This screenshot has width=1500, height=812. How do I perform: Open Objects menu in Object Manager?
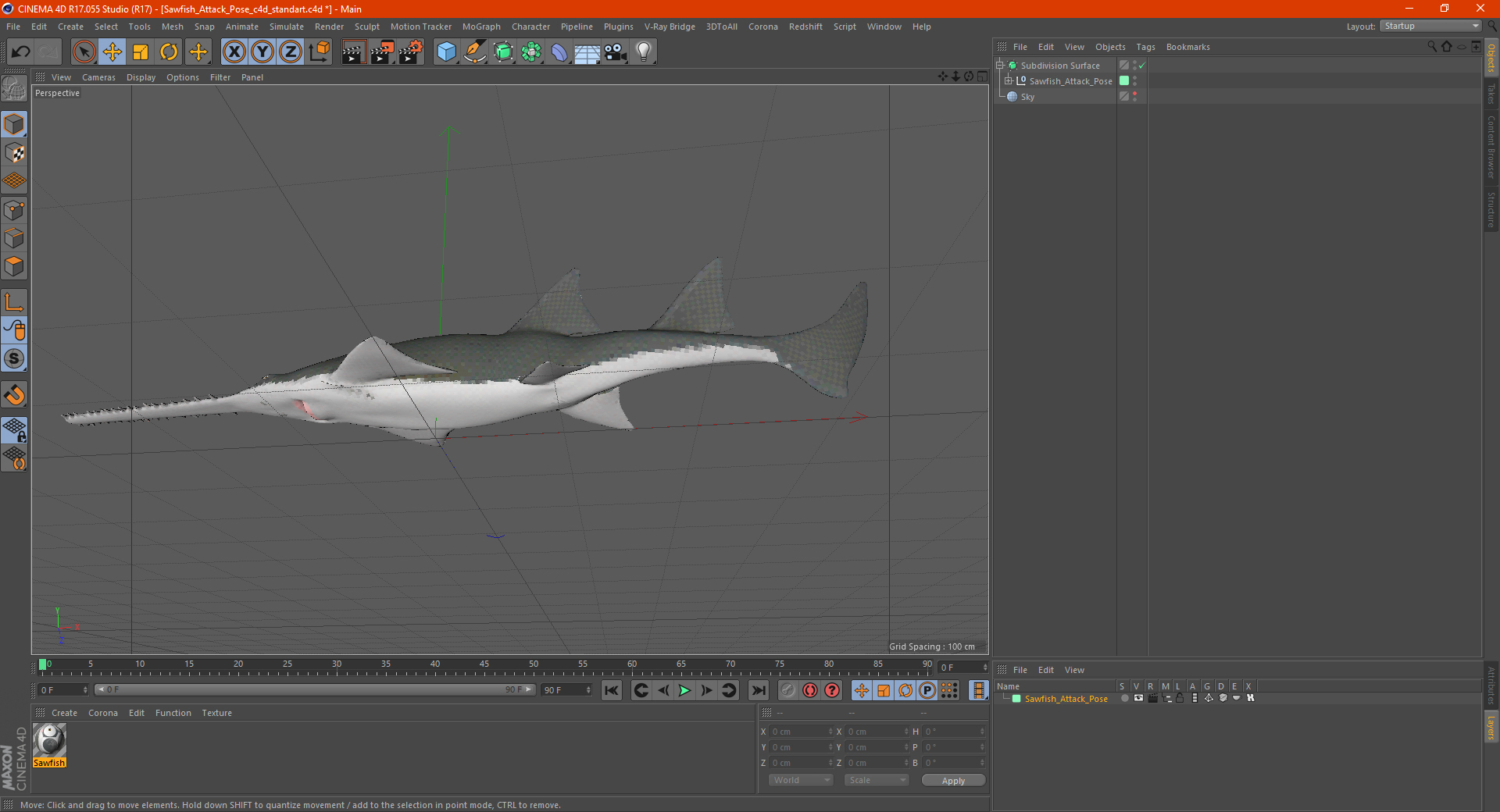1110,47
